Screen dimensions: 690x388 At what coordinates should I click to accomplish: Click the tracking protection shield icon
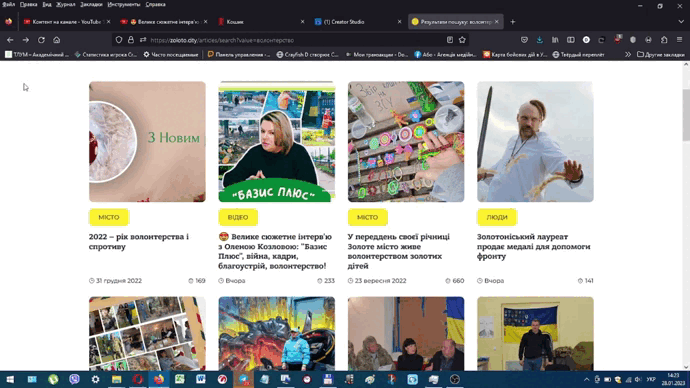click(x=119, y=40)
